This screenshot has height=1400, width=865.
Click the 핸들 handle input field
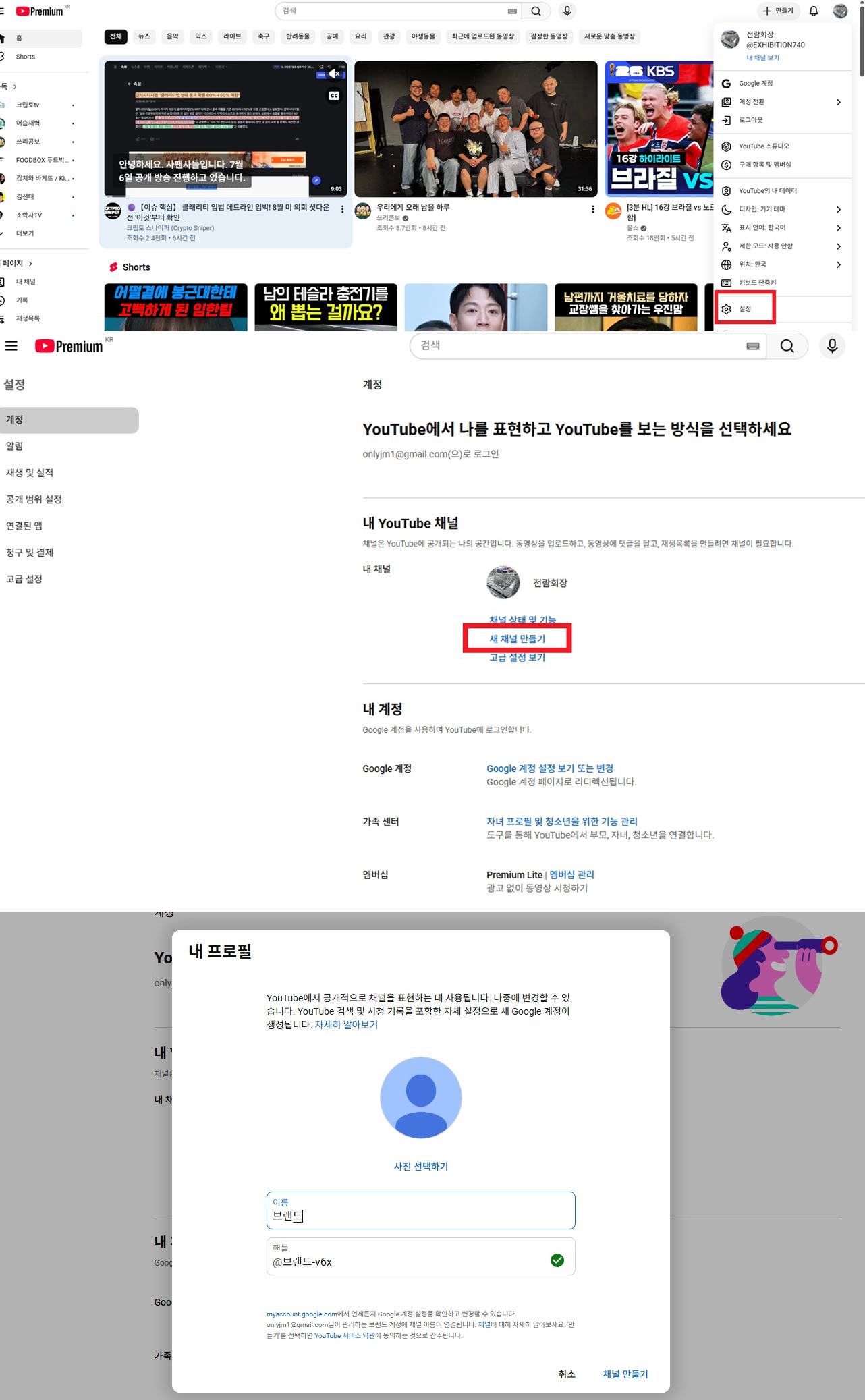click(x=421, y=1256)
